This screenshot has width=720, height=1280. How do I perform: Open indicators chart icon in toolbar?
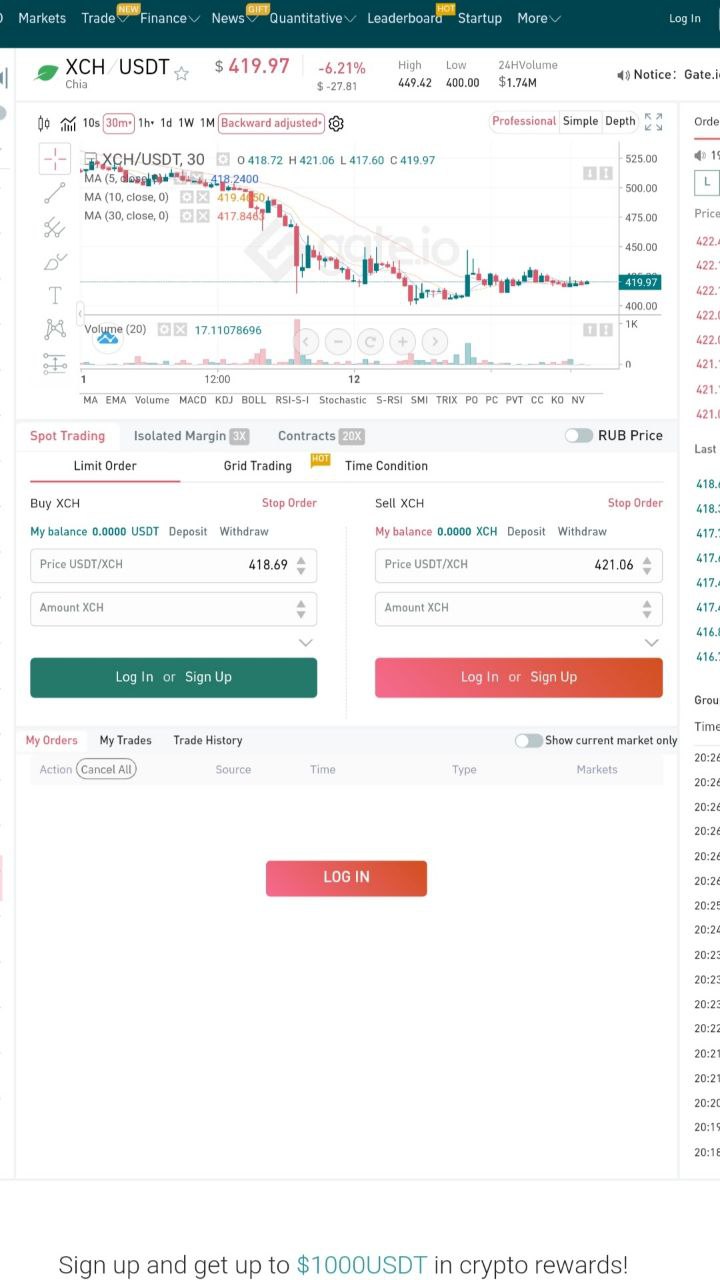pyautogui.click(x=68, y=124)
